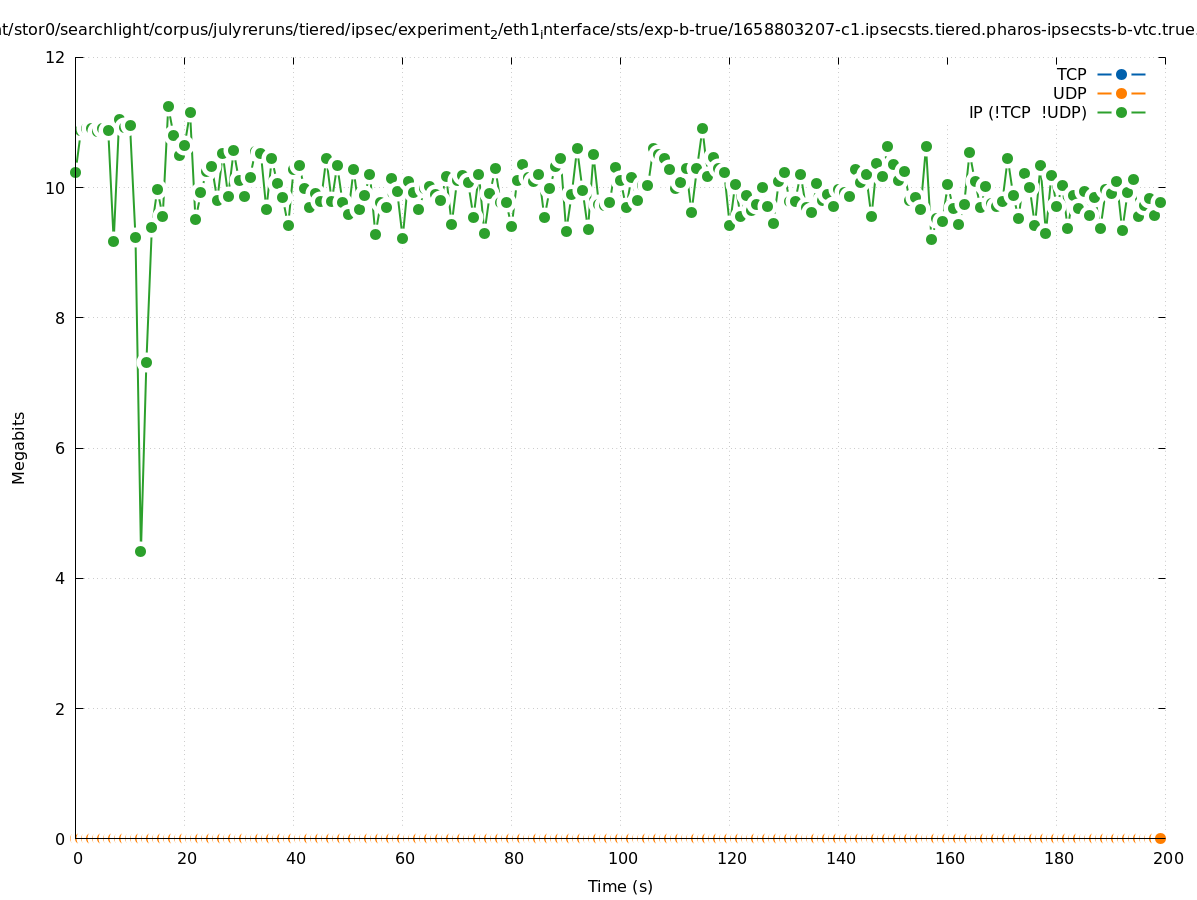The width and height of the screenshot is (1197, 900).
Task: Click the first green data point at time 0
Action: coord(75,172)
